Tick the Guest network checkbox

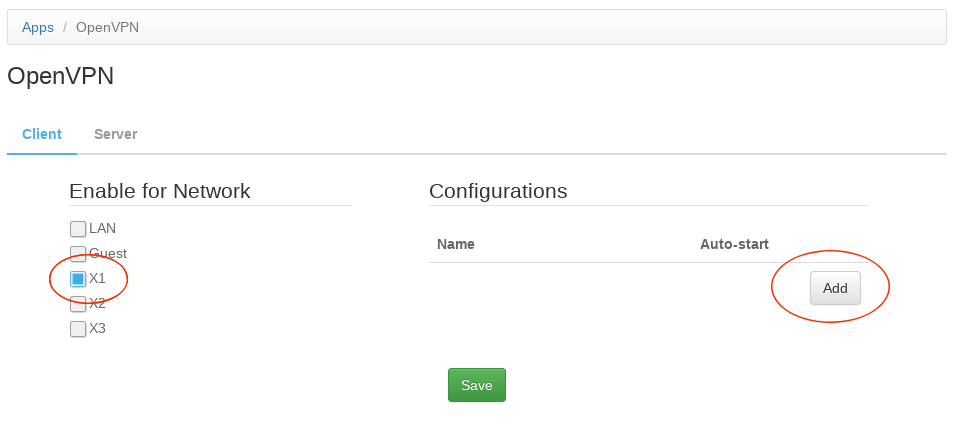tap(78, 254)
